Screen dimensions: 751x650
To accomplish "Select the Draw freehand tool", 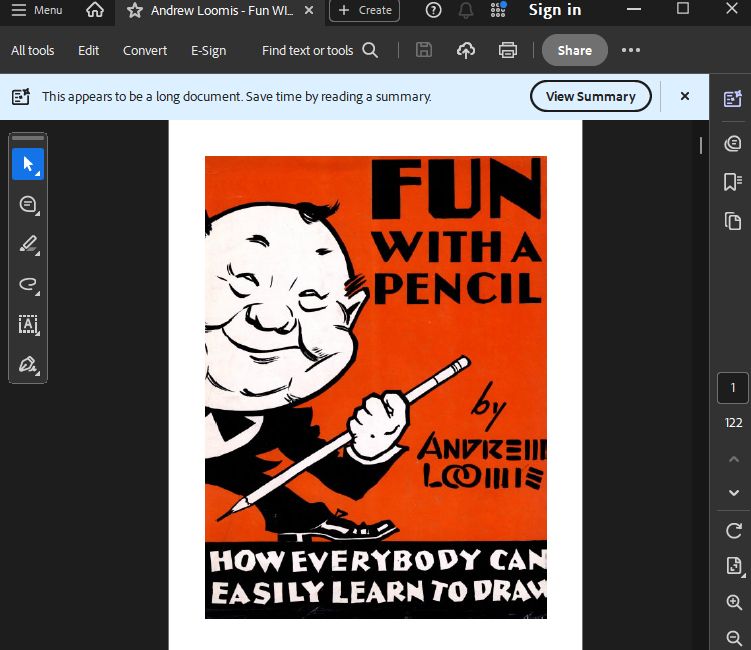I will 28,285.
